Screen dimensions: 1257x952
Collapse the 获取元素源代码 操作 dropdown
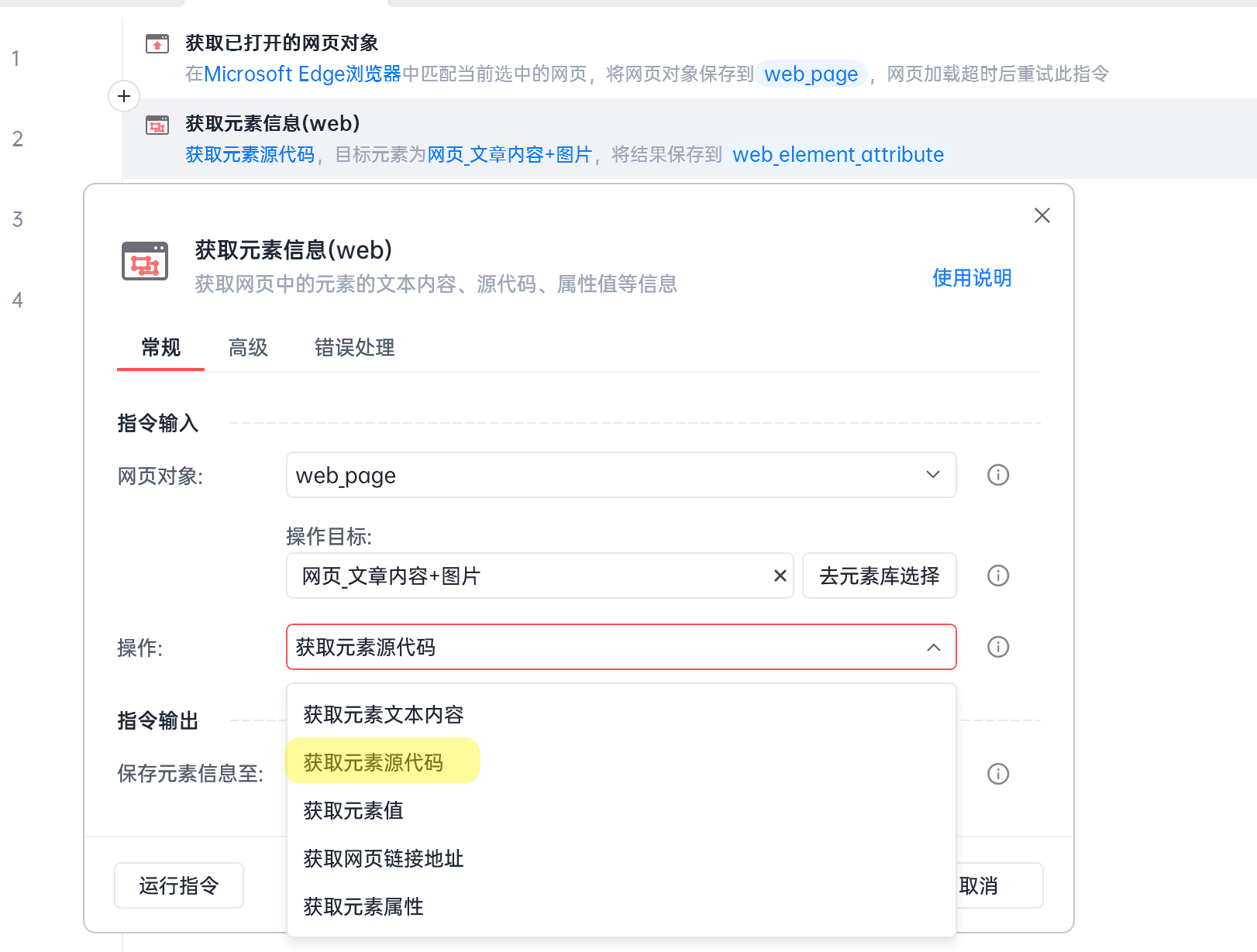tap(933, 647)
